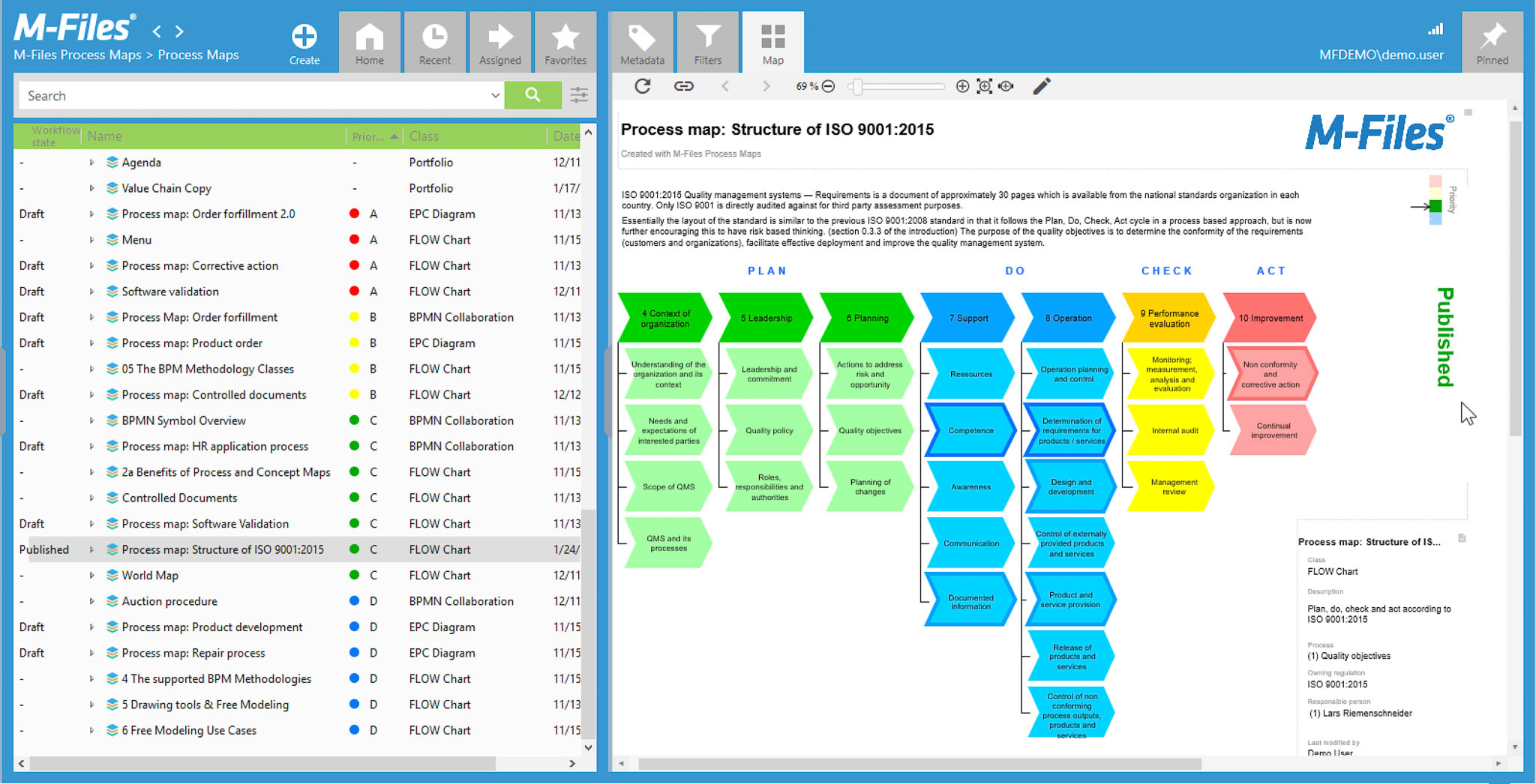The image size is (1536, 784).
Task: Expand the search field history dropdown
Action: (495, 96)
